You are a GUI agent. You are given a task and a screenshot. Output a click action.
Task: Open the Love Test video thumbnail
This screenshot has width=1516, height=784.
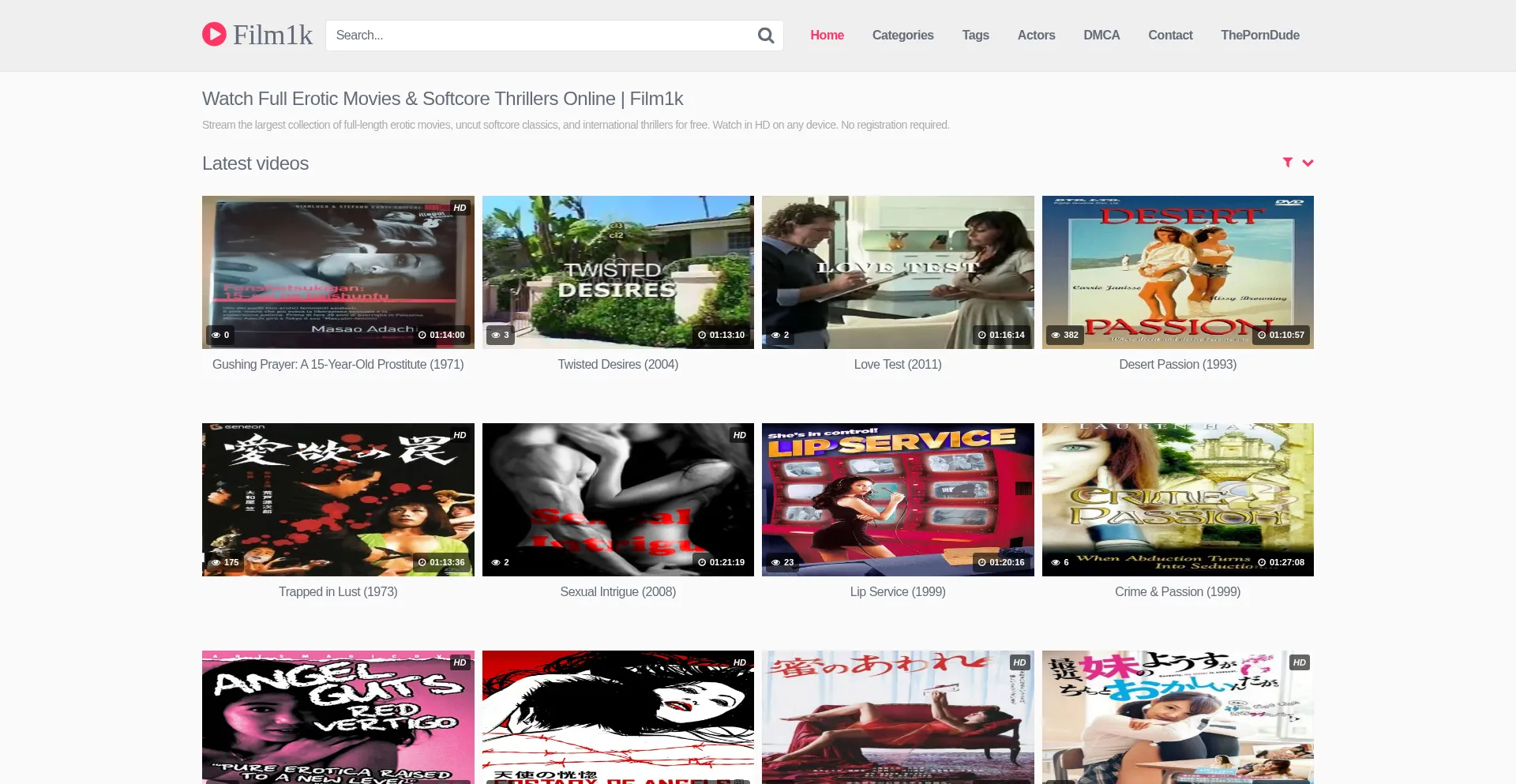pyautogui.click(x=898, y=272)
